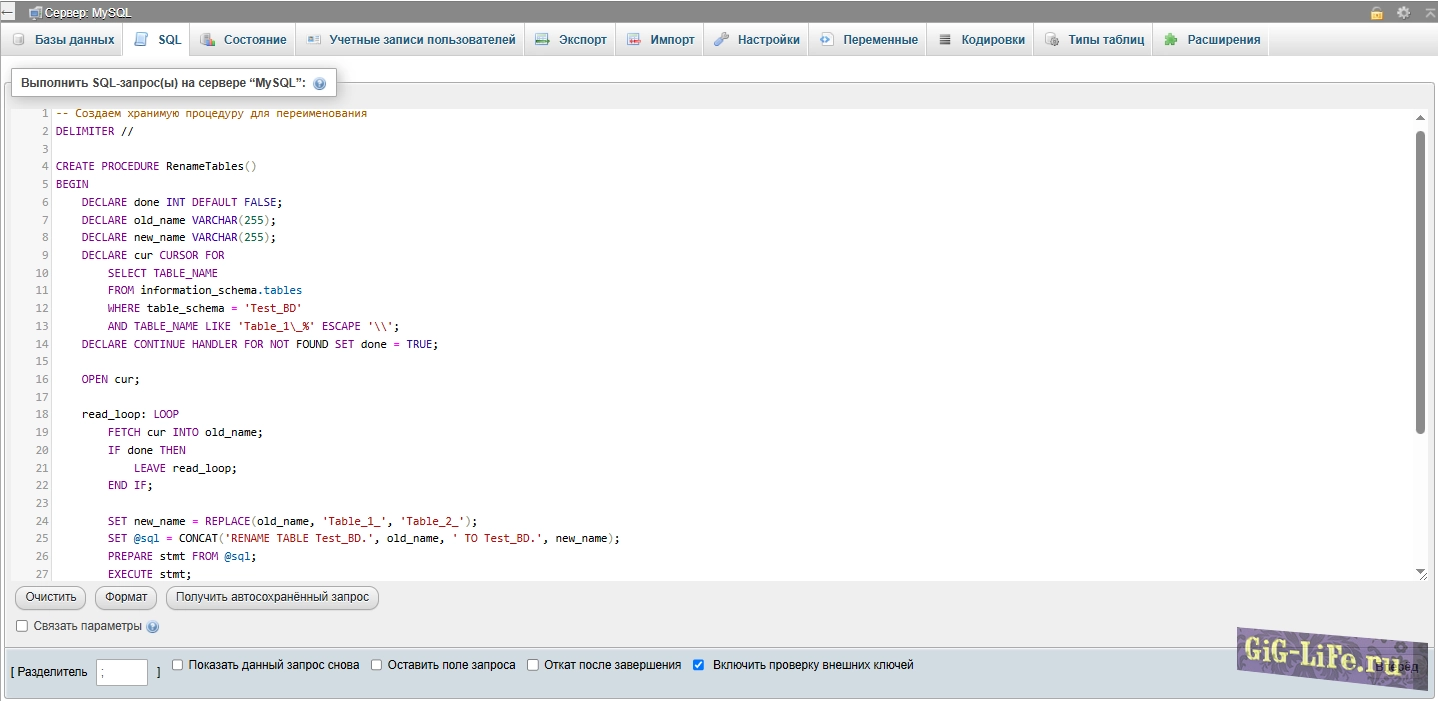Open SQL query help icon next to "MySQL"
Viewport: 1438px width, 701px height.
click(x=320, y=84)
